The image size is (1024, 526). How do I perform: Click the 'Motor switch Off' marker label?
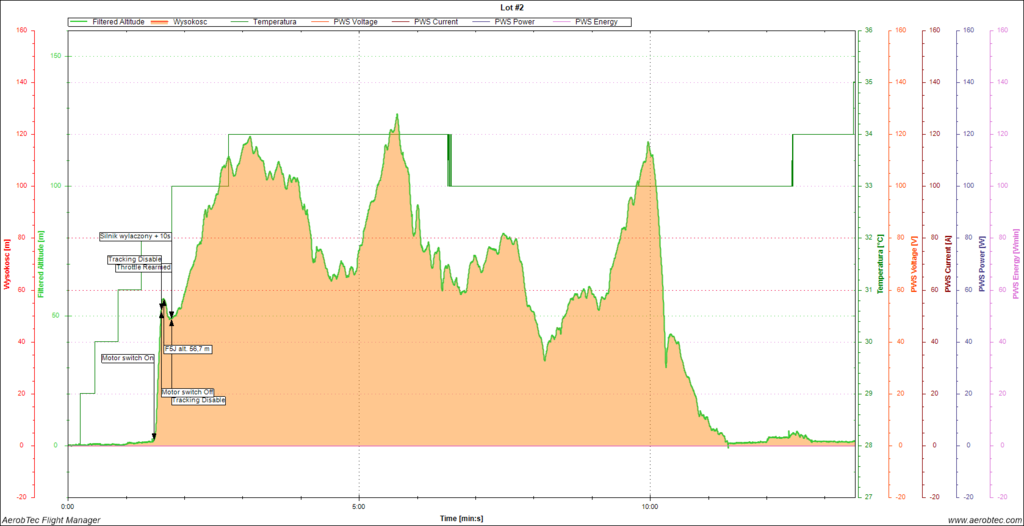pyautogui.click(x=188, y=392)
